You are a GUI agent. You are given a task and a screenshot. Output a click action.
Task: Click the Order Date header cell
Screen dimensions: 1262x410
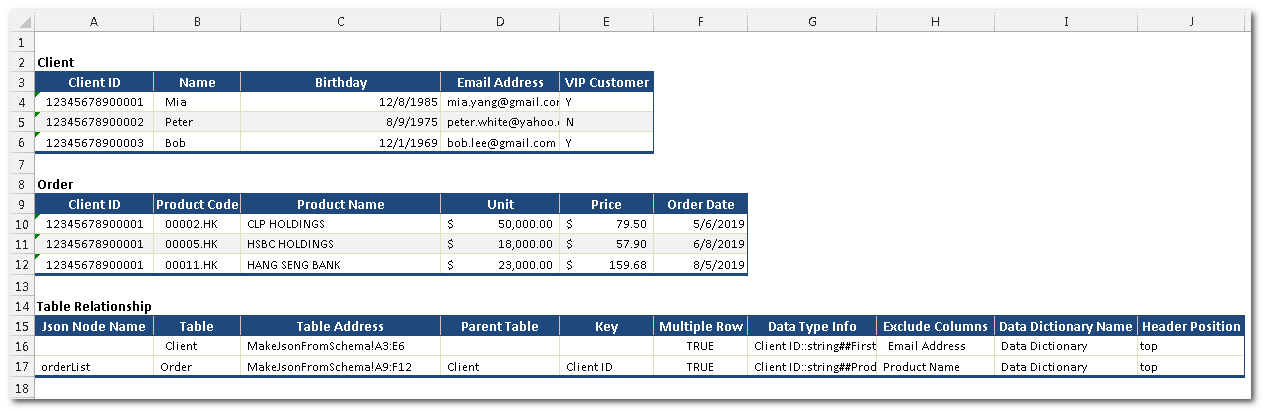(700, 204)
